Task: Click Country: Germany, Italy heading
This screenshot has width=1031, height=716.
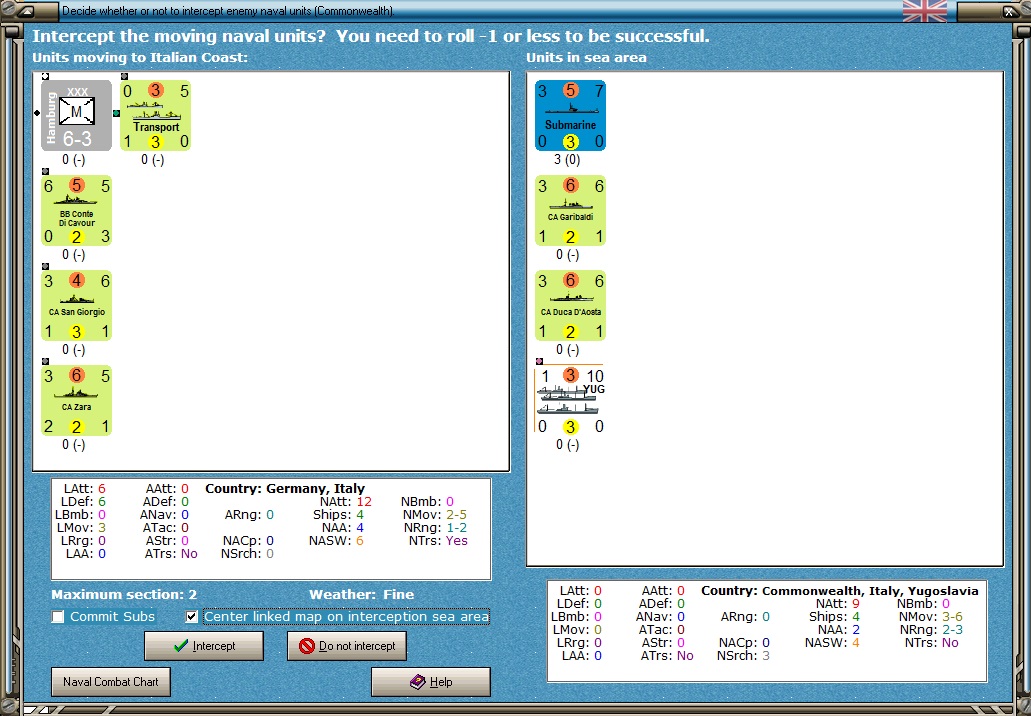Action: tap(285, 489)
